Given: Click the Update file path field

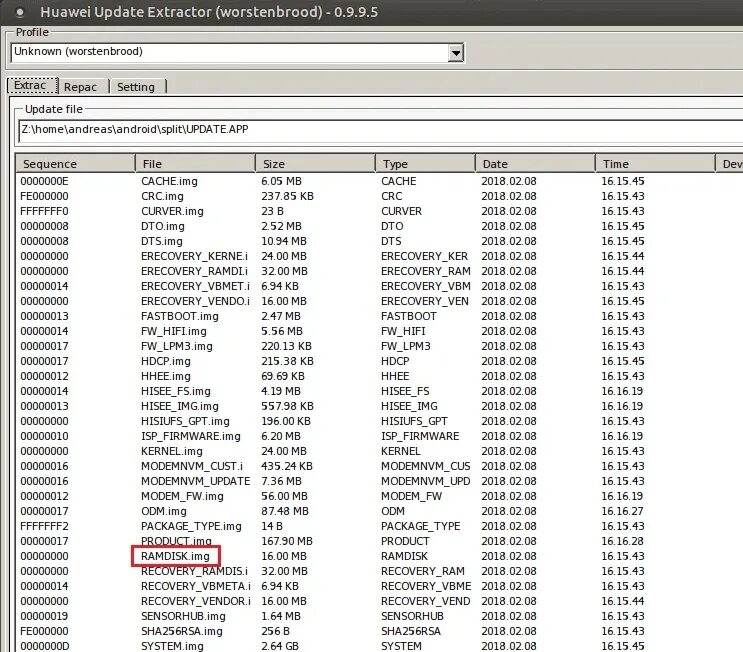Looking at the screenshot, I should (381, 130).
